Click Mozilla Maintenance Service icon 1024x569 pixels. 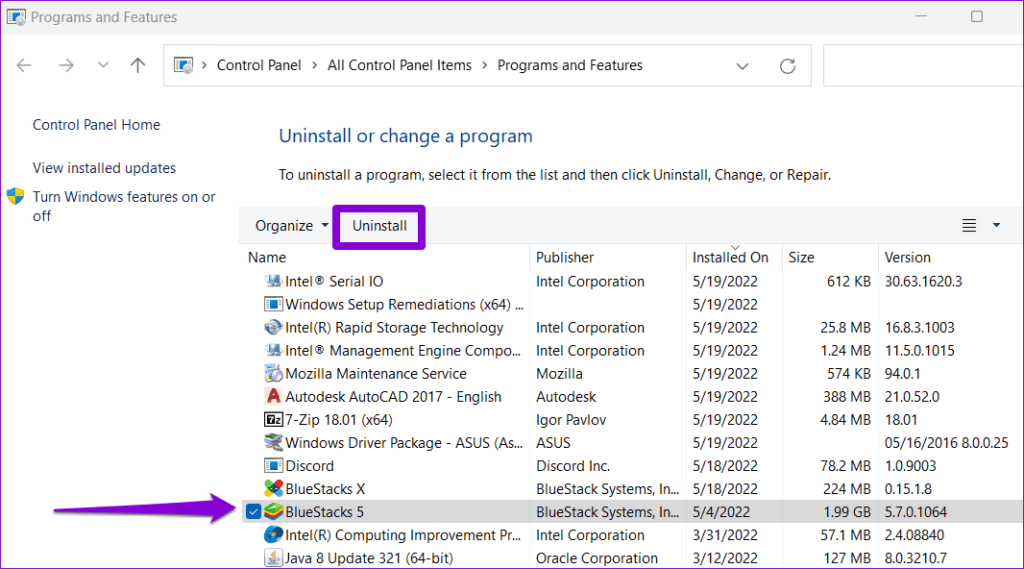click(x=273, y=374)
